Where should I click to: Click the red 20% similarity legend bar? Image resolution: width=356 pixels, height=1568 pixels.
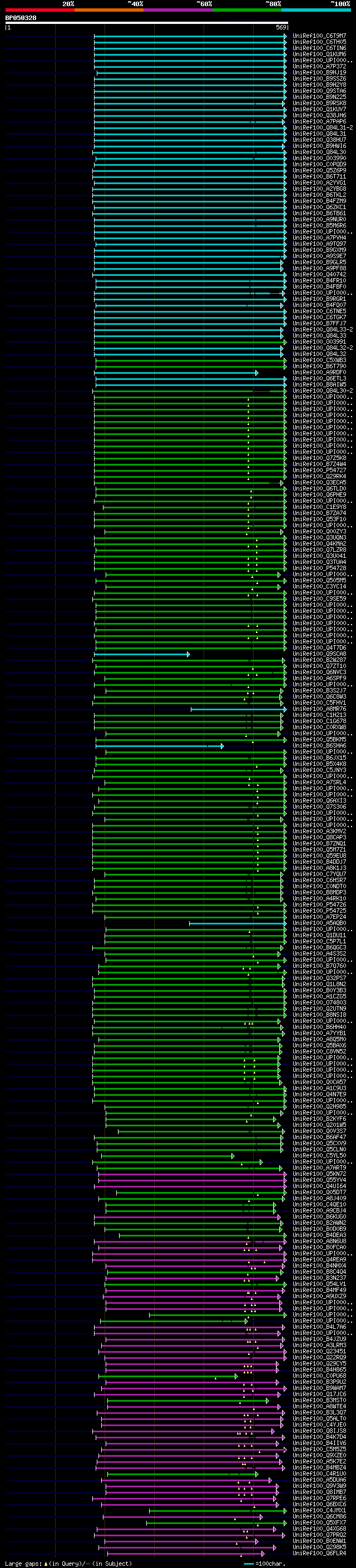point(39,10)
